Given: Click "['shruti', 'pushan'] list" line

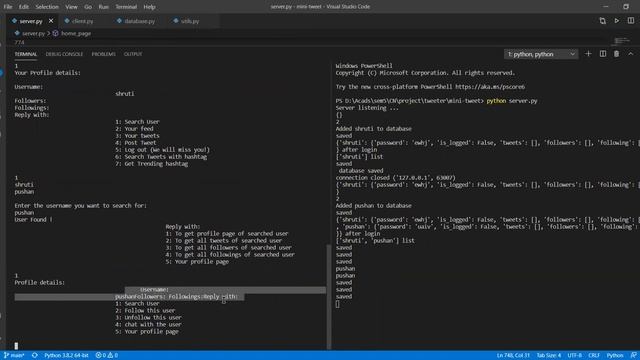Looking at the screenshot, I should click(375, 240).
